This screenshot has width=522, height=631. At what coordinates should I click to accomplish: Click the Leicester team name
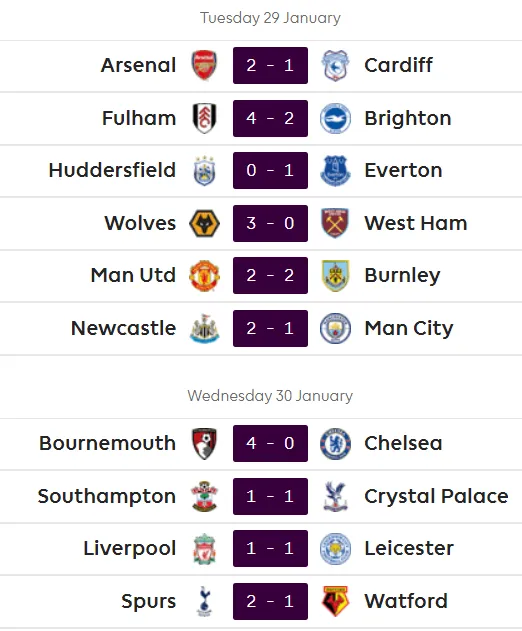(409, 548)
